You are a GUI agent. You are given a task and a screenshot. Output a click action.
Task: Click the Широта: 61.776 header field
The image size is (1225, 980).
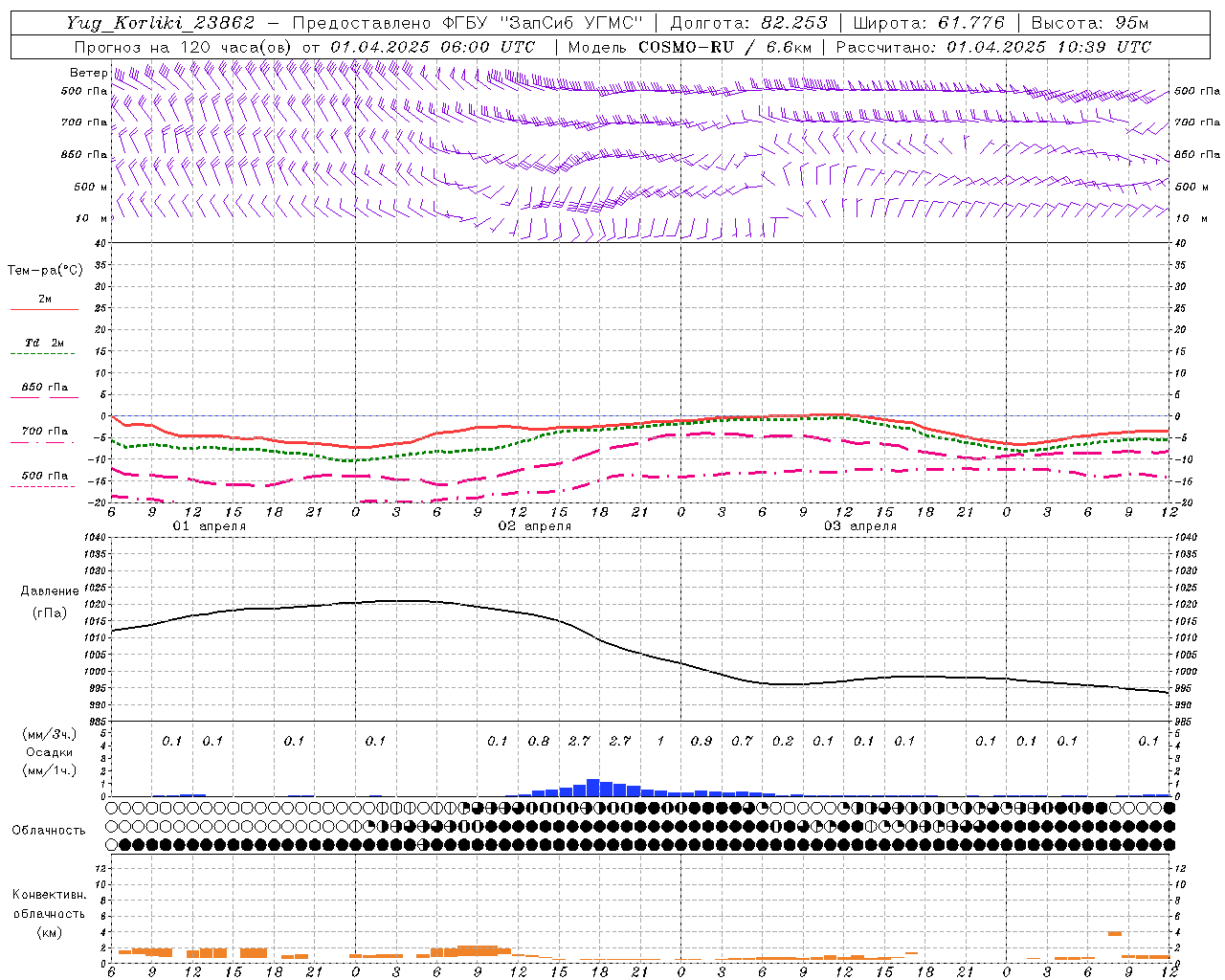point(928,23)
